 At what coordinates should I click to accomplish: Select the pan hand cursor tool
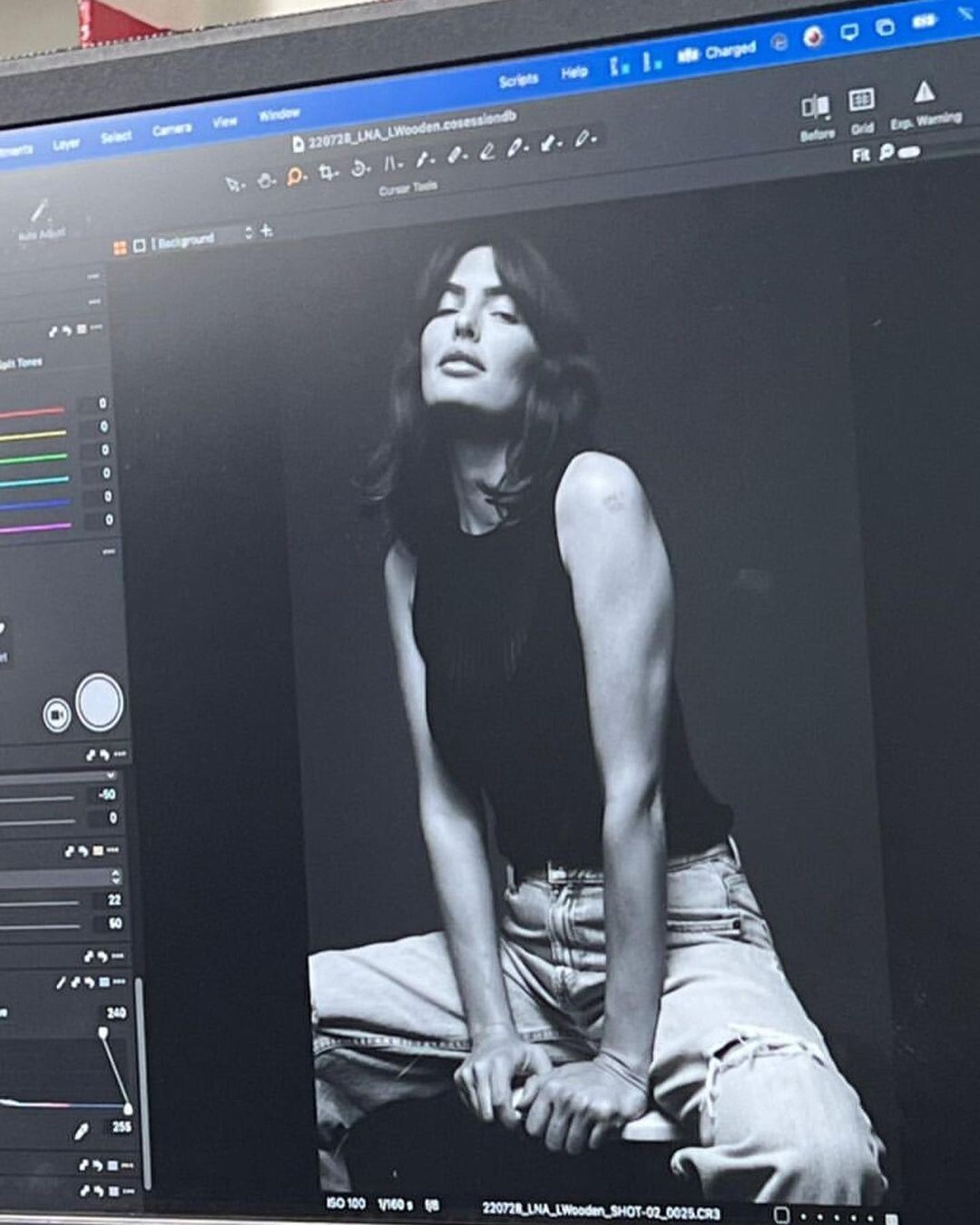(265, 181)
